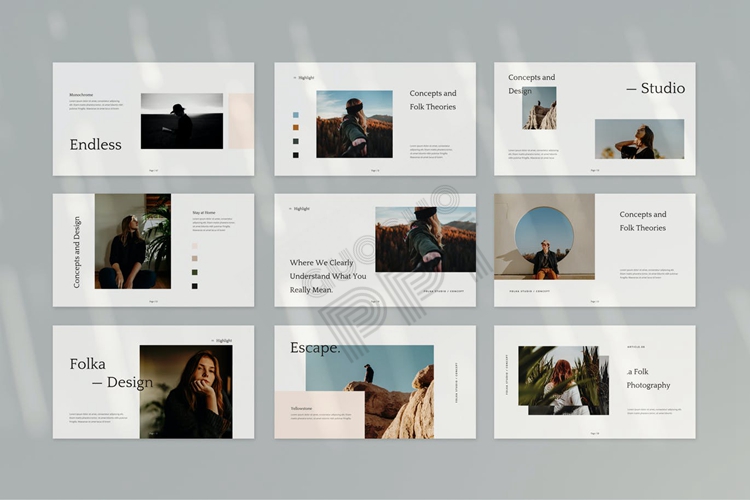Screen dimensions: 750x500
Task: Choose the black swatch on Stay at Home slide
Action: (195, 286)
